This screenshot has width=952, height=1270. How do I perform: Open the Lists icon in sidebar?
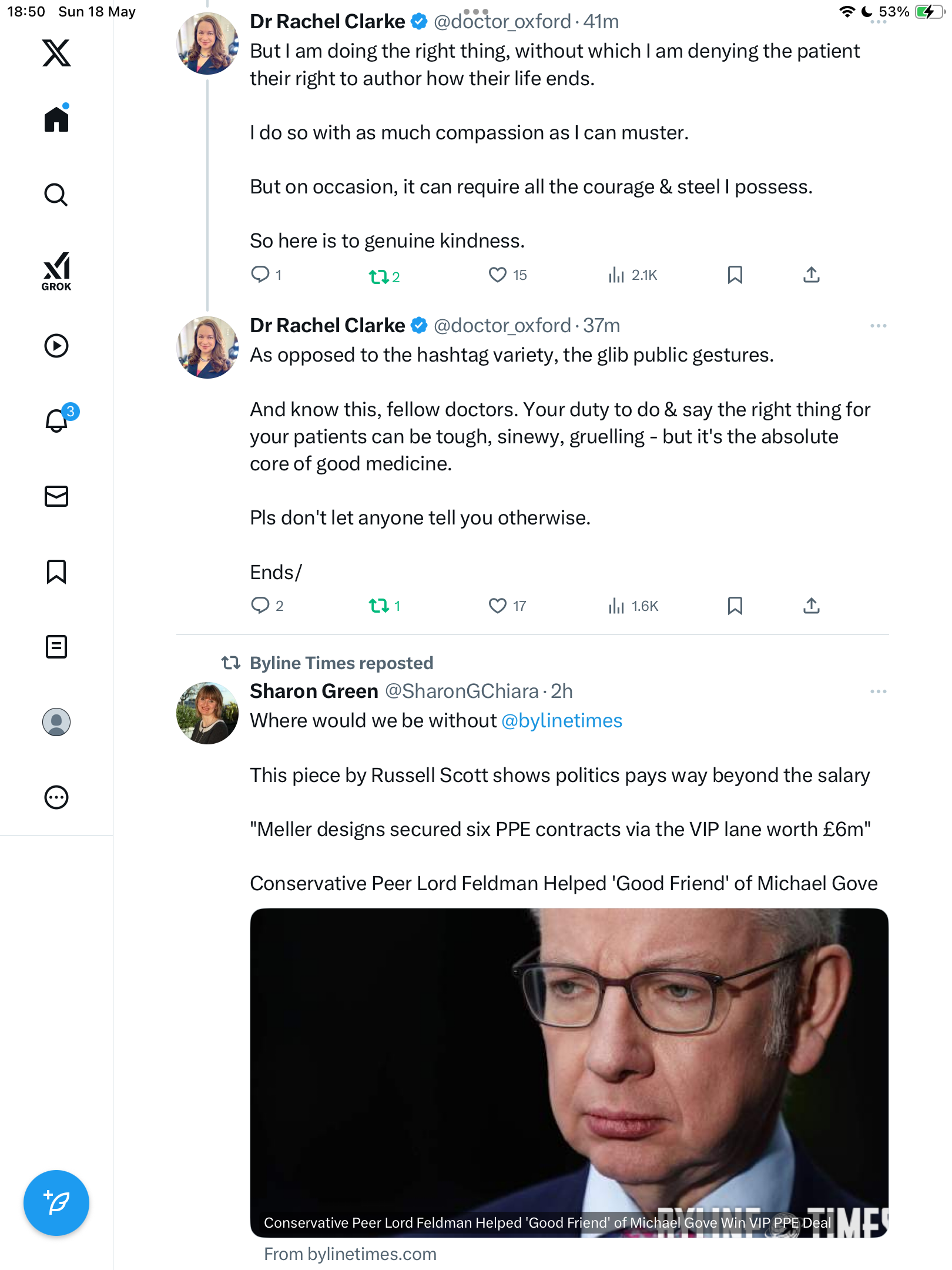[56, 647]
